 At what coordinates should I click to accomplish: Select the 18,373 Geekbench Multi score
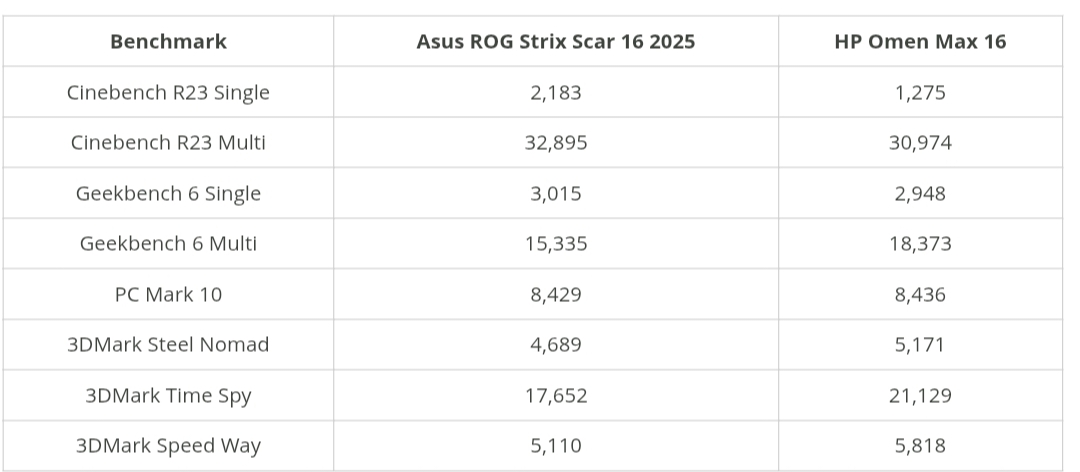[920, 244]
